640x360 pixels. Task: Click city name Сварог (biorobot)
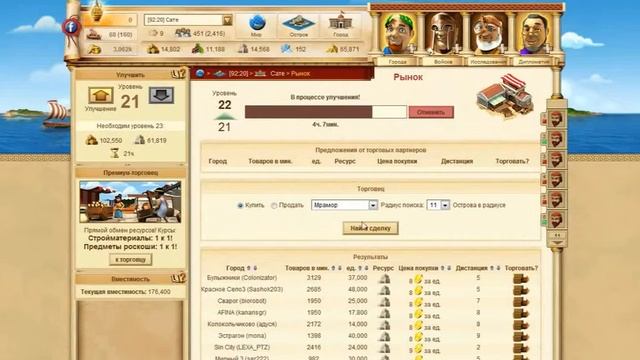pos(242,301)
